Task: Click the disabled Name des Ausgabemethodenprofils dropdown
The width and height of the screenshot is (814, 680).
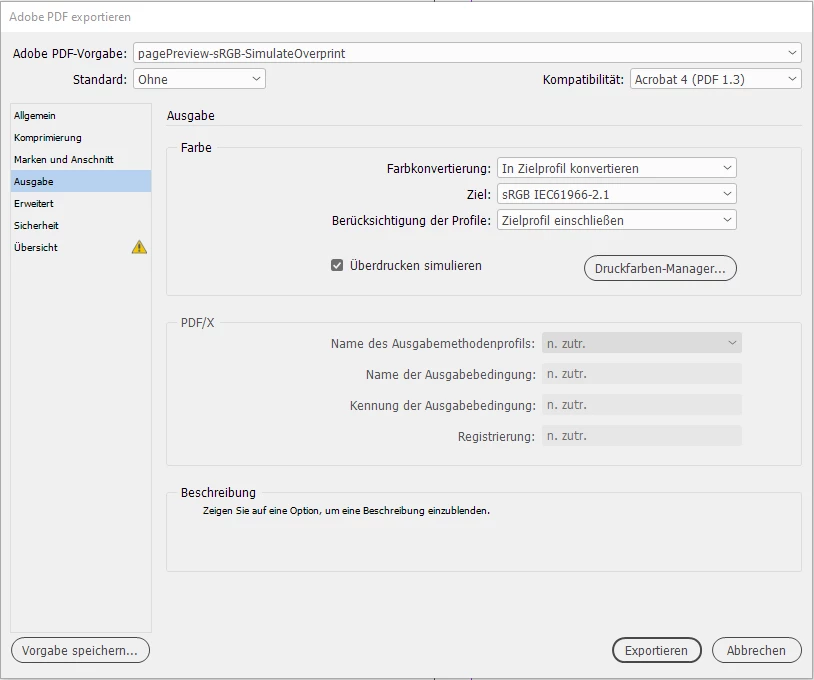Action: [642, 343]
